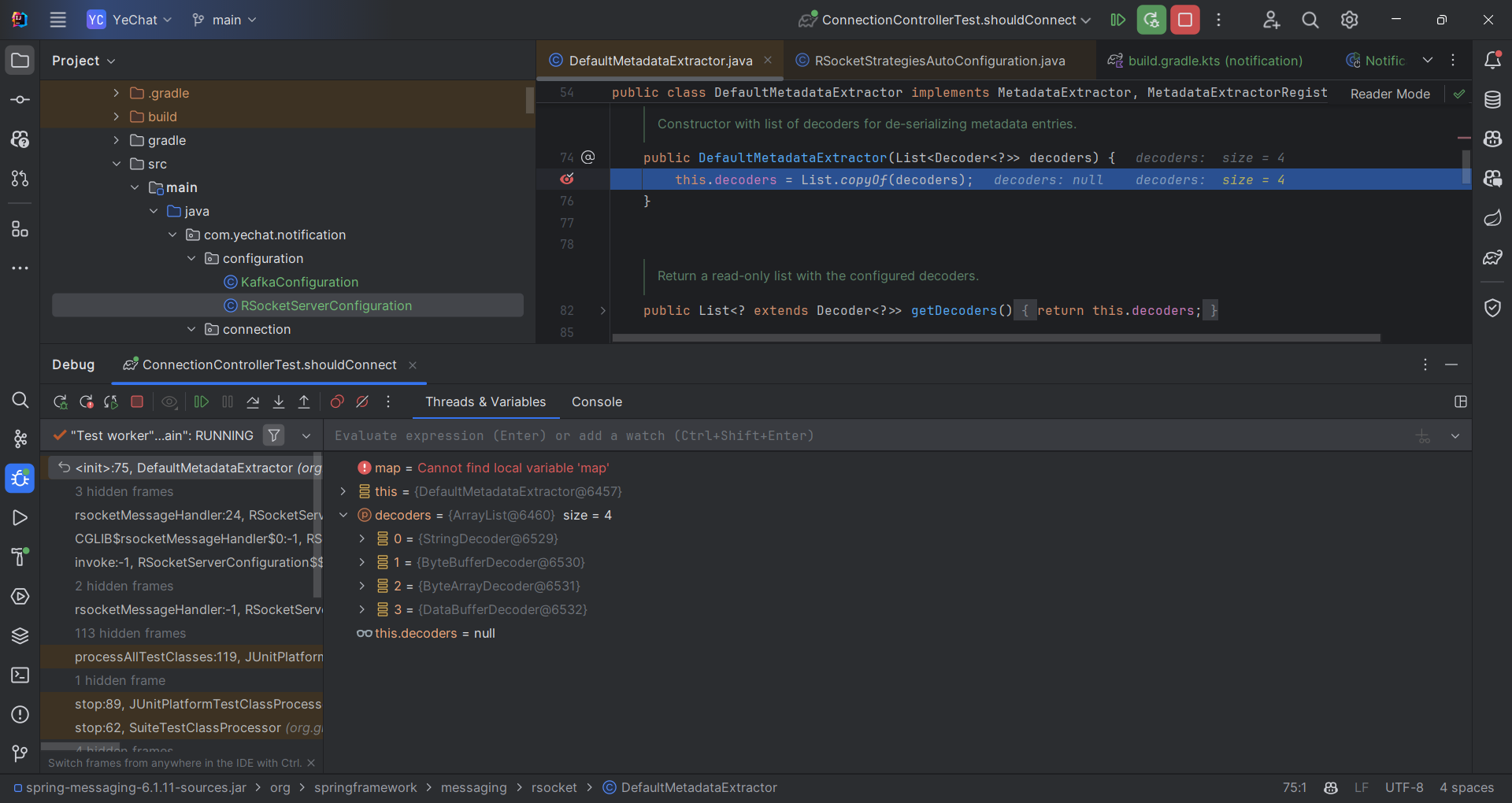Click the Evaluate expression input field
This screenshot has width=1512, height=803.
pos(866,435)
